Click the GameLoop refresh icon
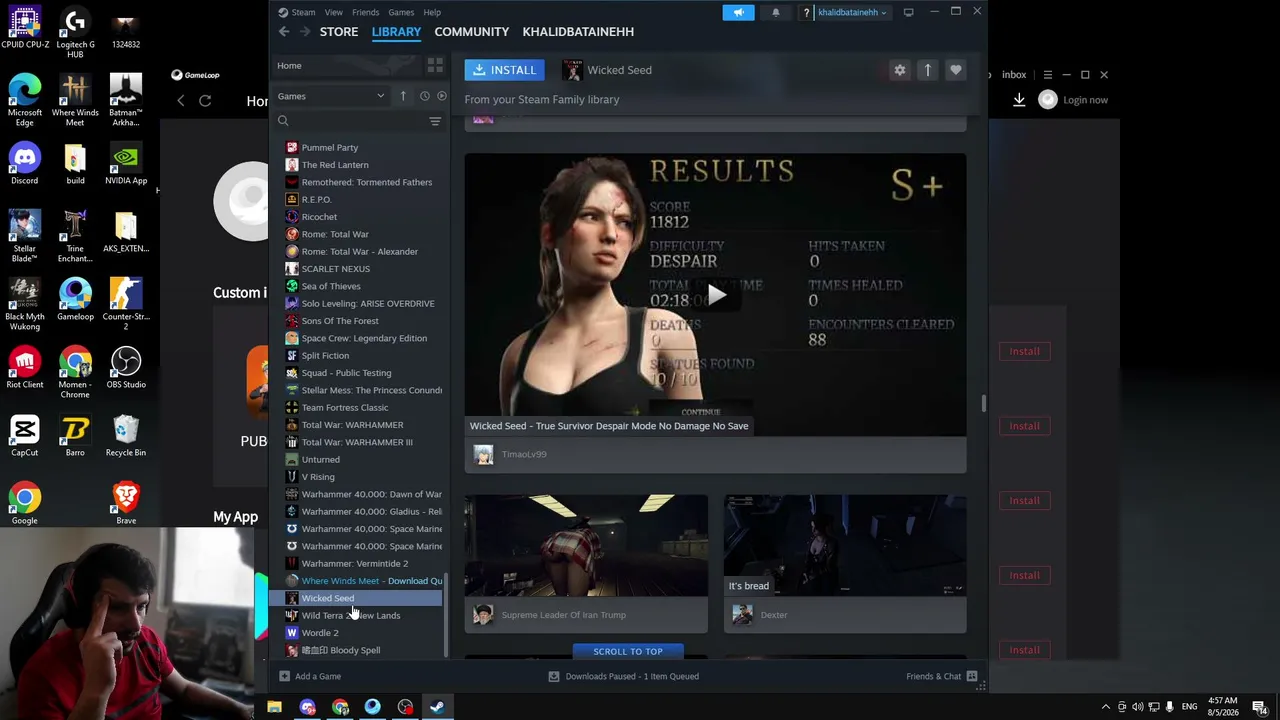Screen dimensions: 1280x720 205,100
